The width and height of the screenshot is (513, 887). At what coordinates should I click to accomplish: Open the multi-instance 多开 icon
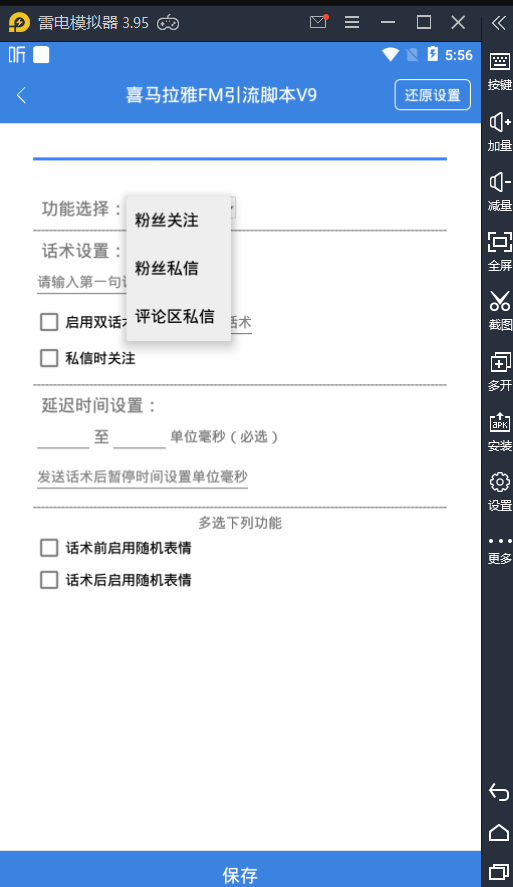tap(499, 371)
